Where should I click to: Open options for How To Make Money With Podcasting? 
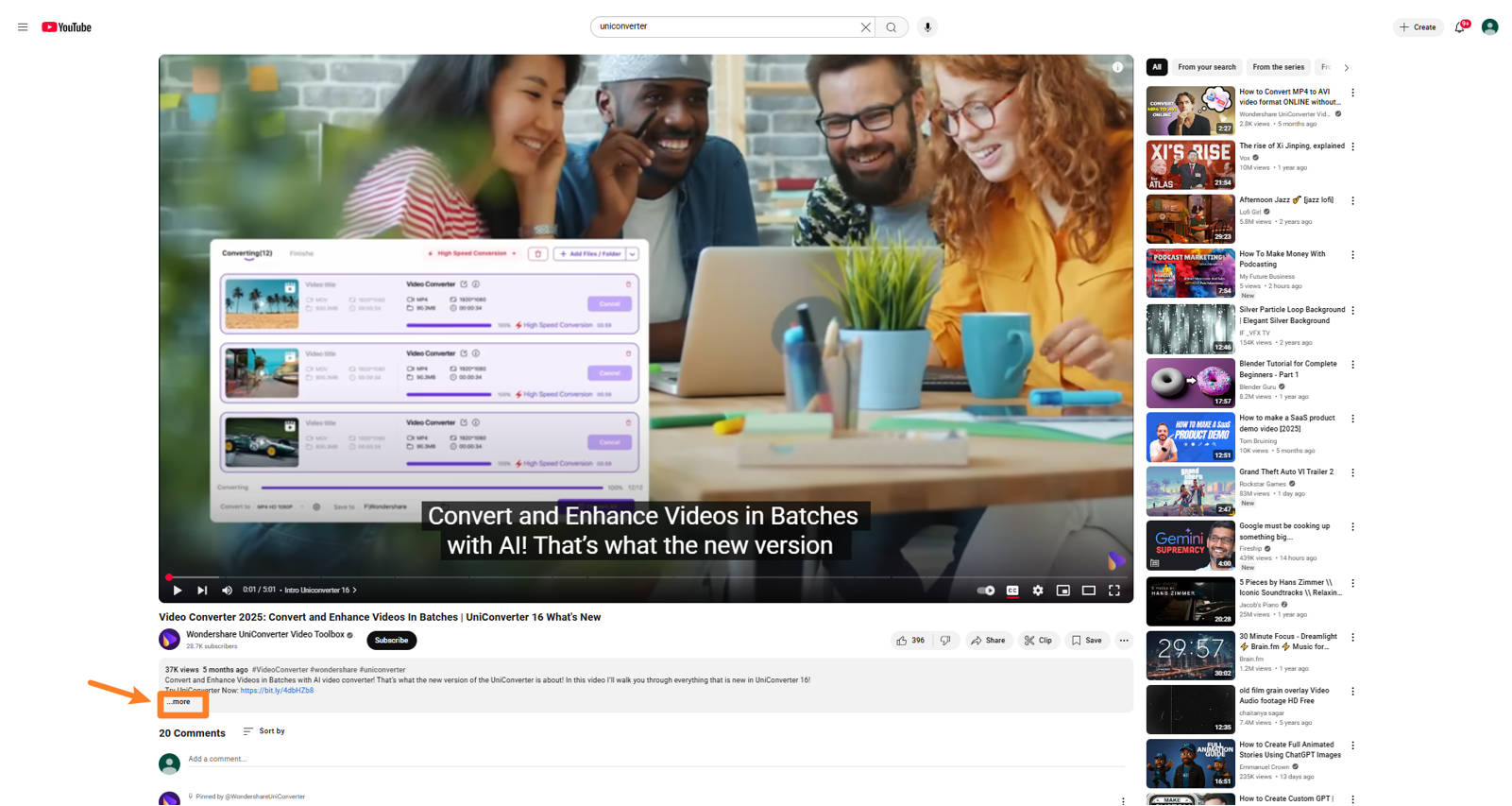(1352, 255)
